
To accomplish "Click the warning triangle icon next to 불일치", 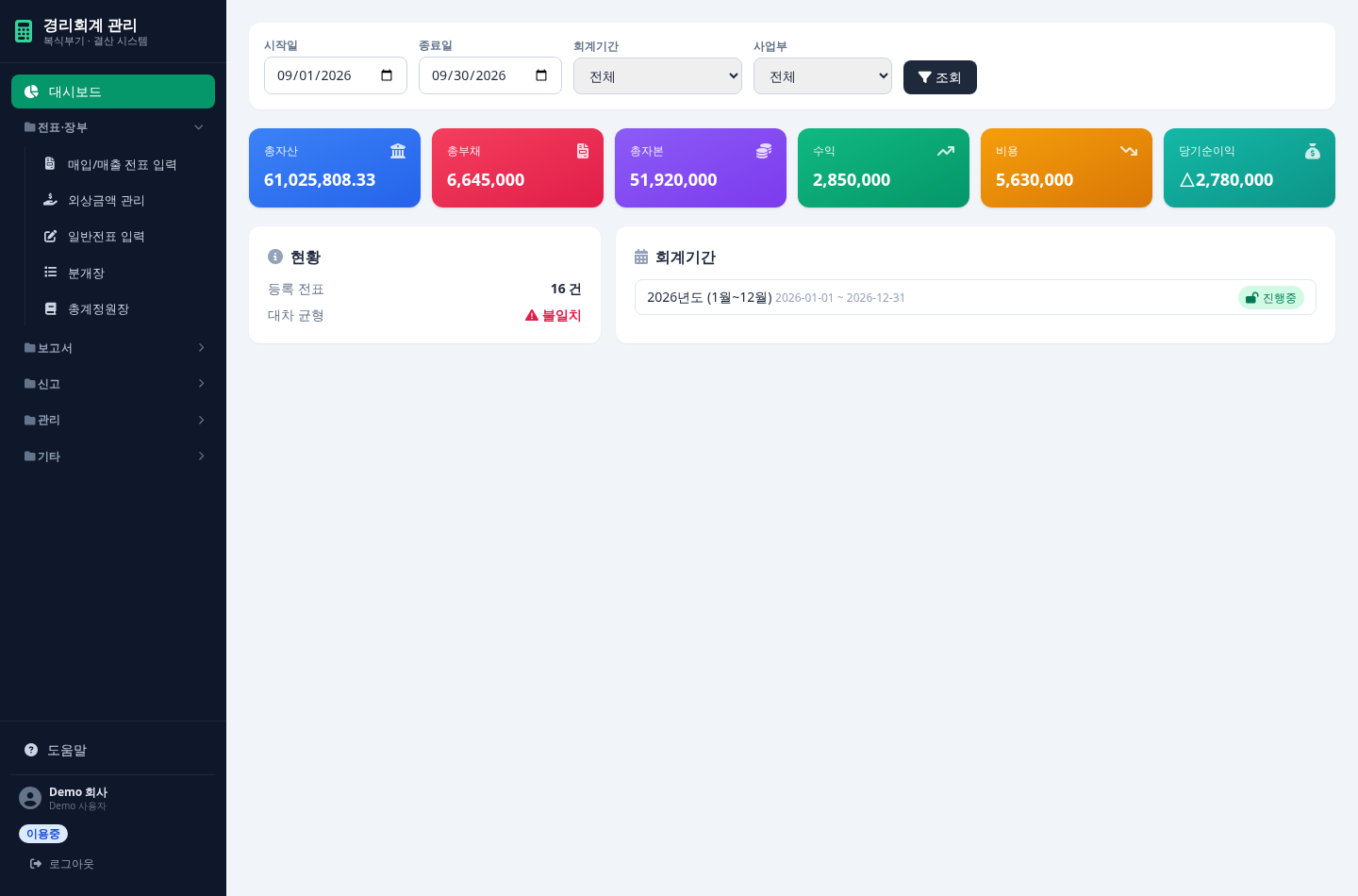I will point(532,315).
